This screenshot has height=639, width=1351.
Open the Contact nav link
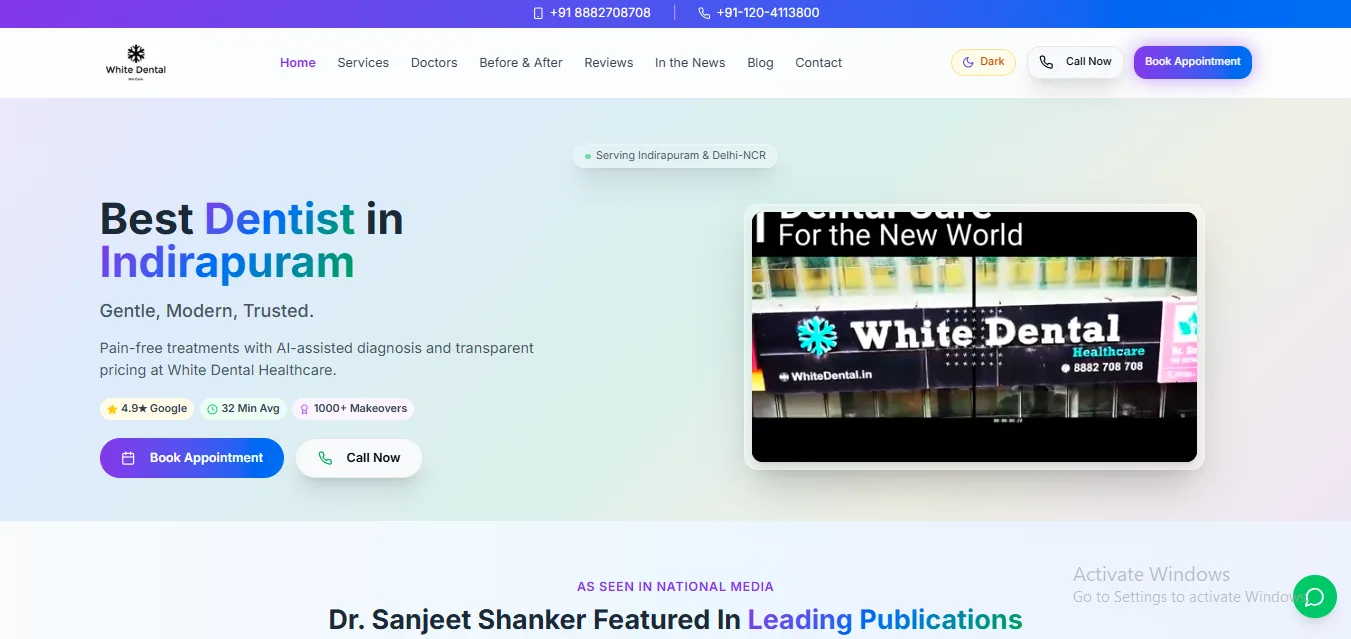pos(819,62)
